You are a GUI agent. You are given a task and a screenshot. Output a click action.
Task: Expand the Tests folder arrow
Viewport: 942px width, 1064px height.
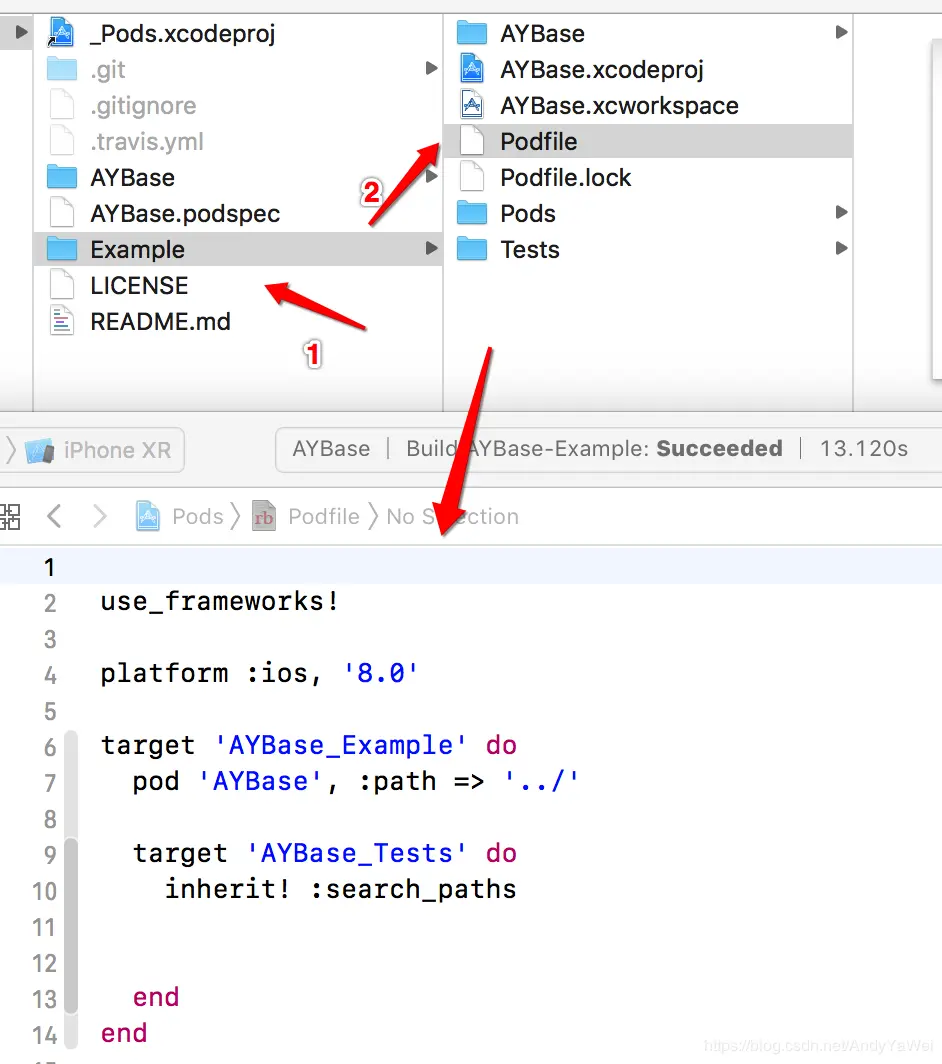(841, 248)
